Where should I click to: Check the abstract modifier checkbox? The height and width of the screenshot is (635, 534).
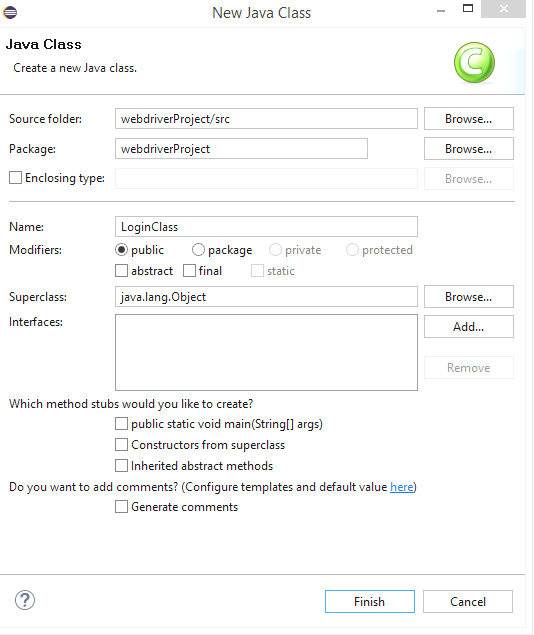click(x=121, y=271)
